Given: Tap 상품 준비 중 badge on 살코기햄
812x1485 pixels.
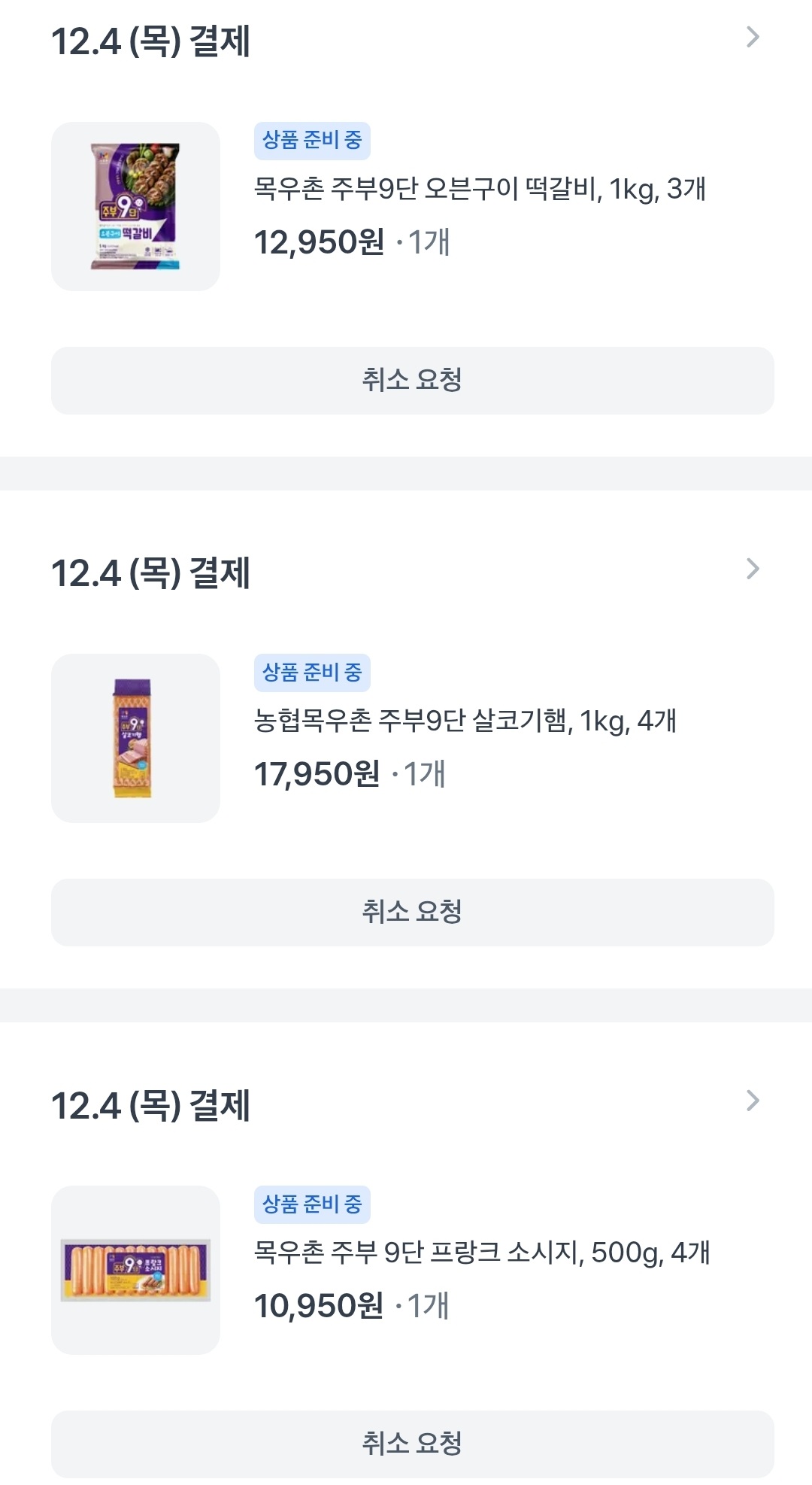Looking at the screenshot, I should click(312, 673).
